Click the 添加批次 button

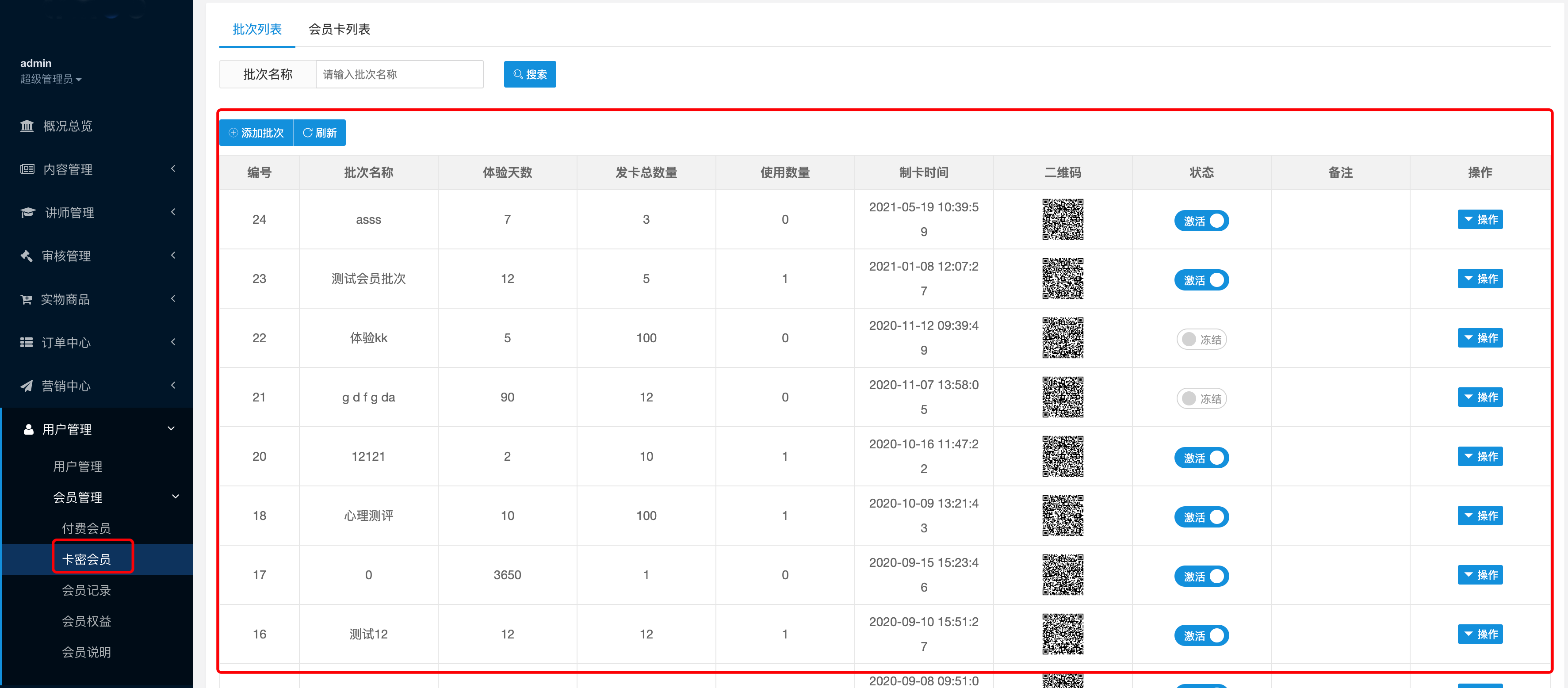[256, 133]
